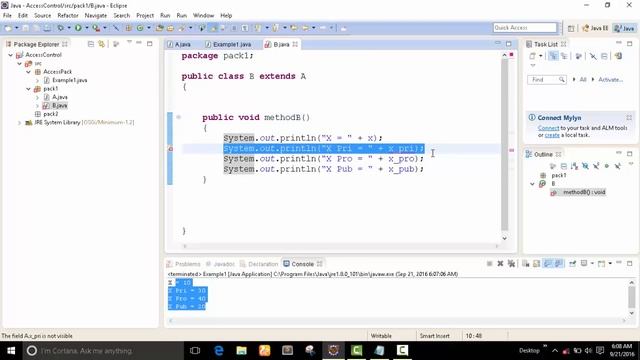The width and height of the screenshot is (640, 360).
Task: Click Clear Console icon
Action: [x=526, y=264]
